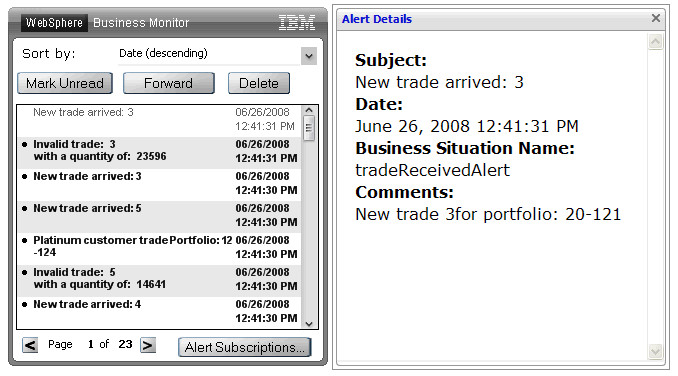Screen dimensions: 678x376
Task: Click Alert Details scroll up arrow
Action: [656, 42]
